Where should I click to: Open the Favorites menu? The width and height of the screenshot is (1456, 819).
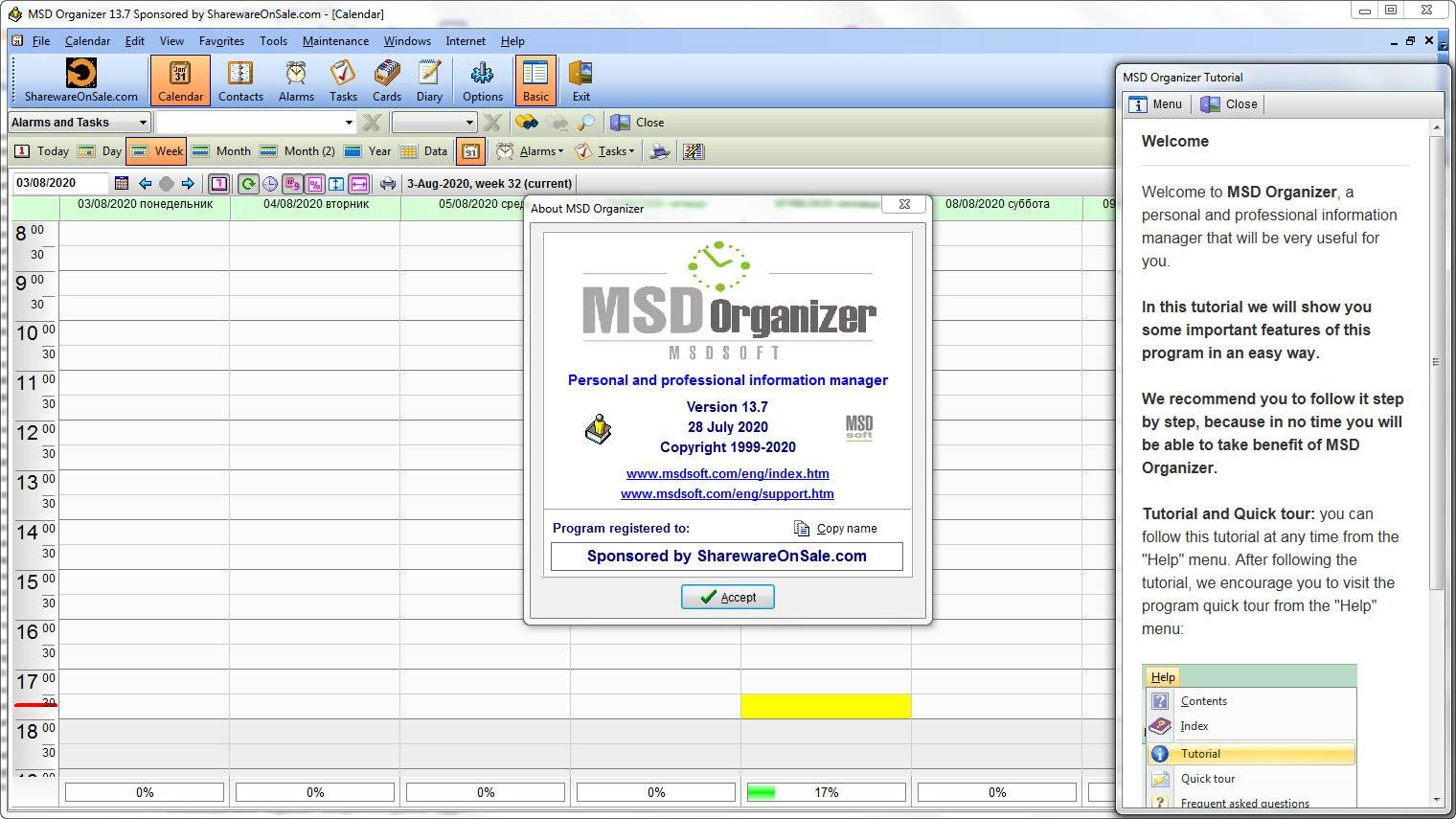221,41
